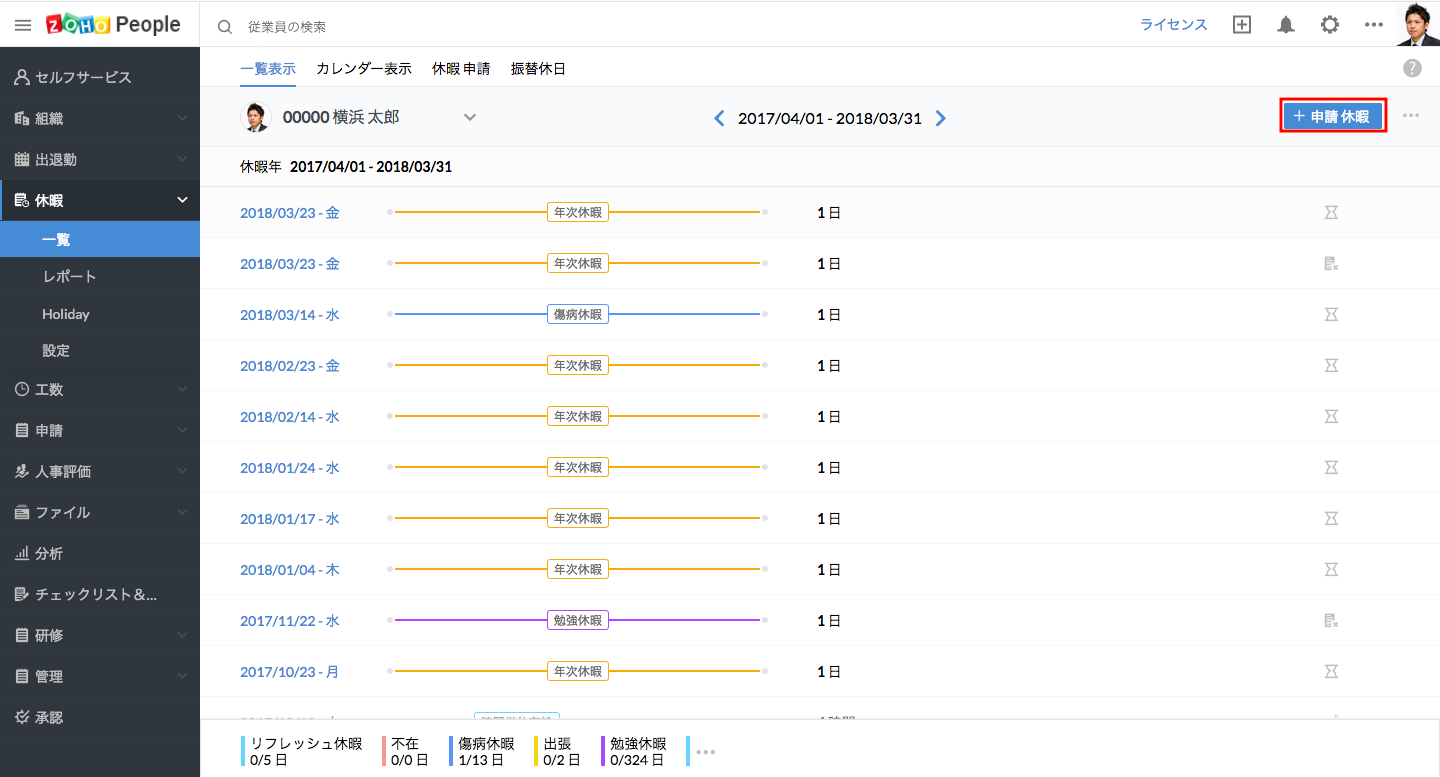Screen dimensions: 1440x777
Task: Click the 傷病休暇 balance color indicator
Action: 452,751
